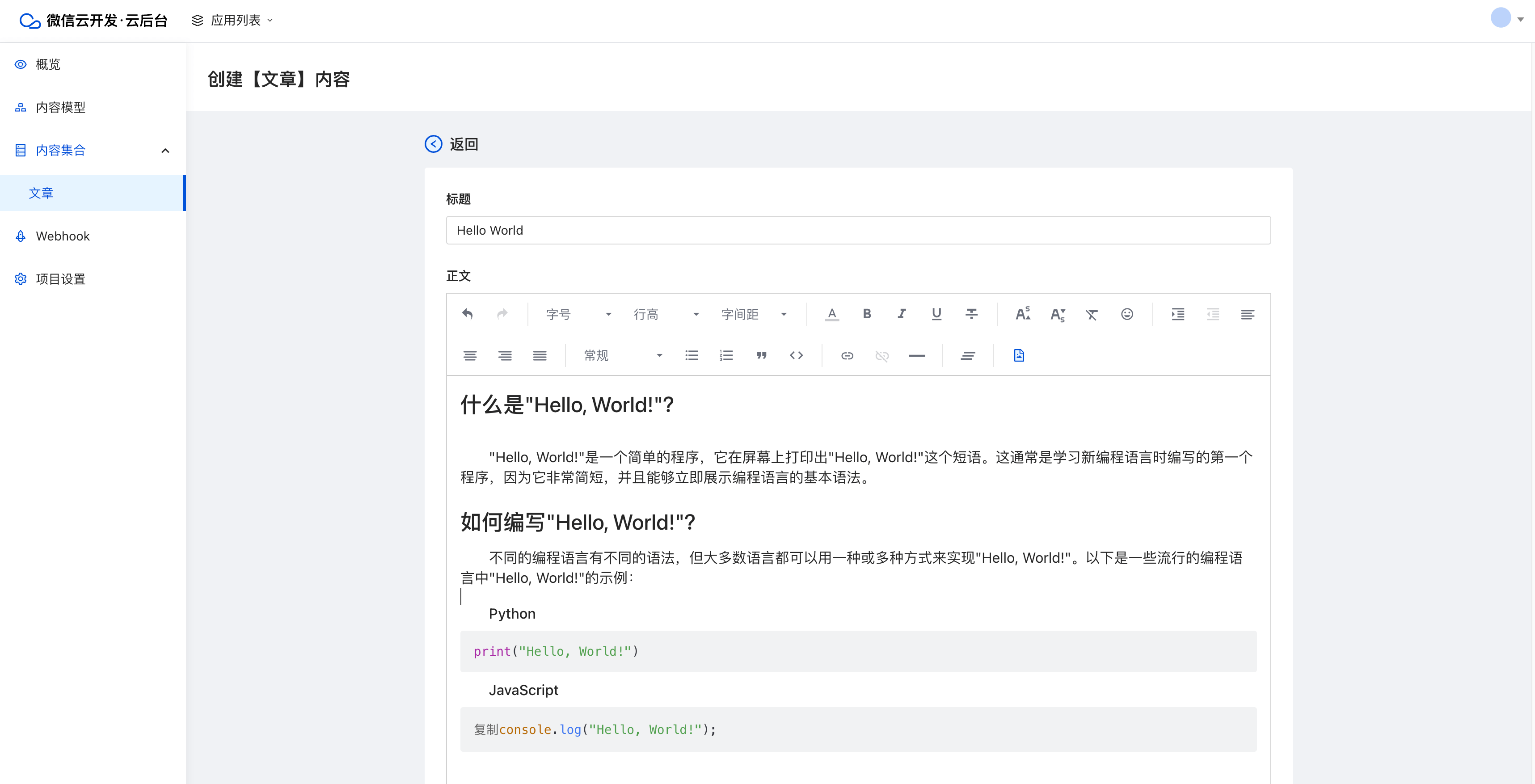Click the print("Hello, World!") code block
Image resolution: width=1535 pixels, height=784 pixels.
(x=858, y=651)
